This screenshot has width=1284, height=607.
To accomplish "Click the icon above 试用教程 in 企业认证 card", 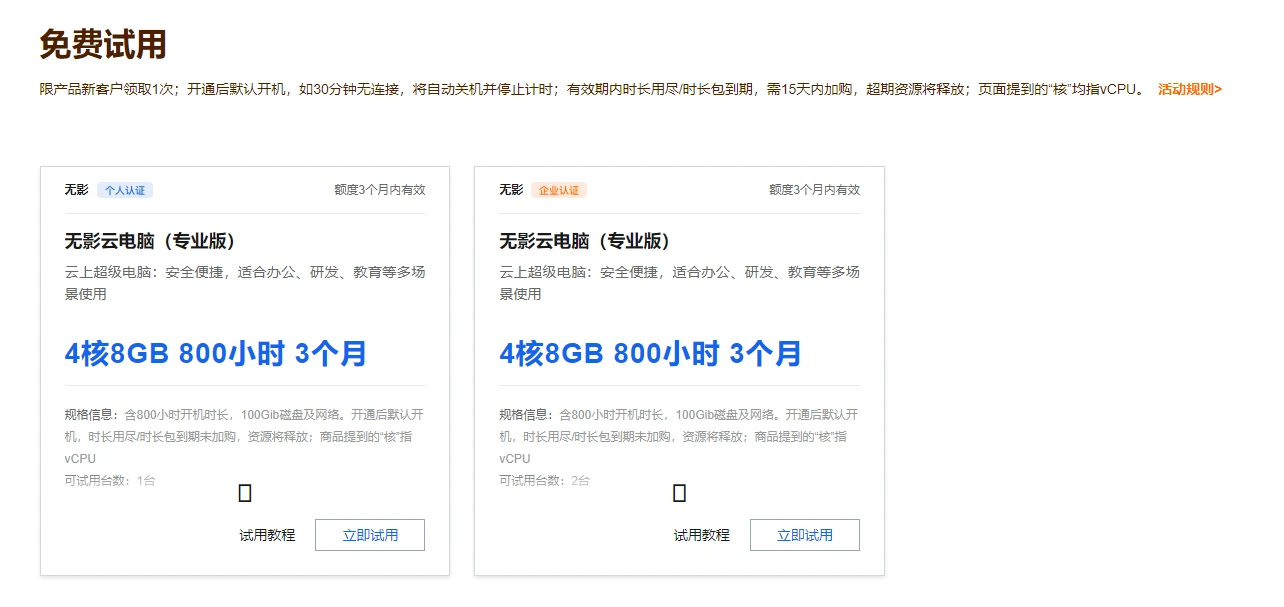I will pyautogui.click(x=680, y=493).
